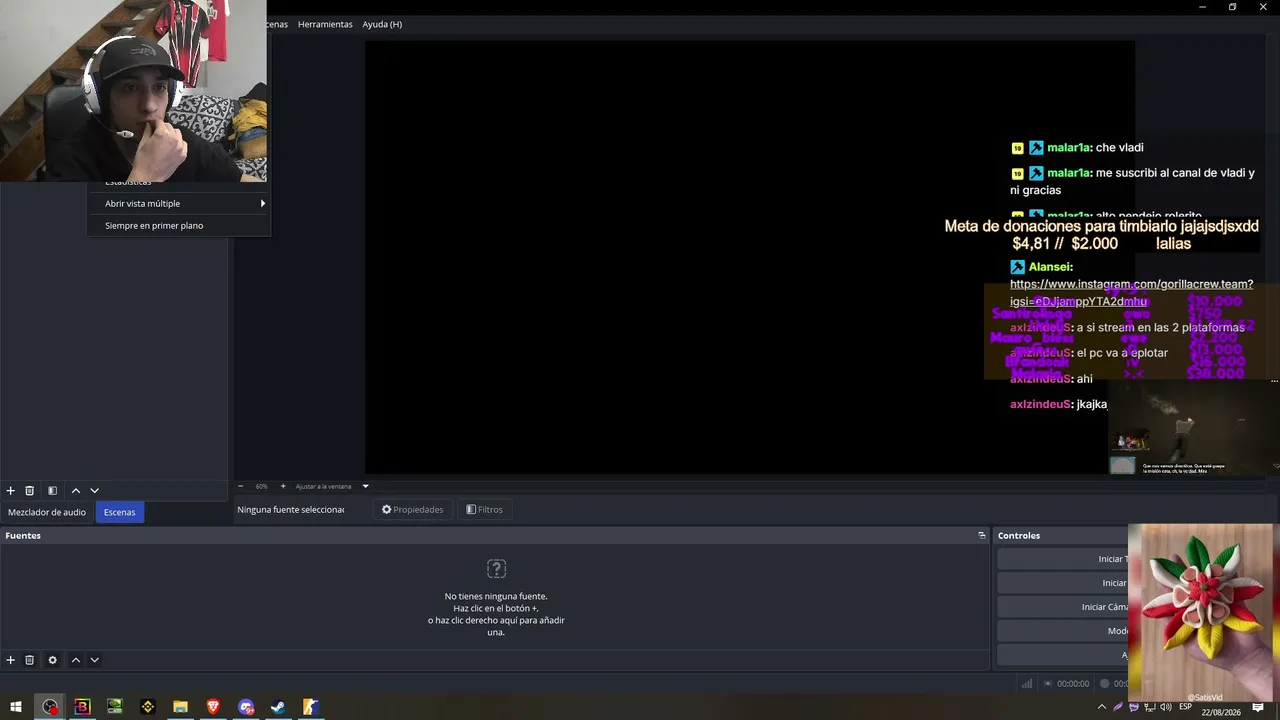Open scene filters icon in scenes toolbar

pyautogui.click(x=52, y=491)
